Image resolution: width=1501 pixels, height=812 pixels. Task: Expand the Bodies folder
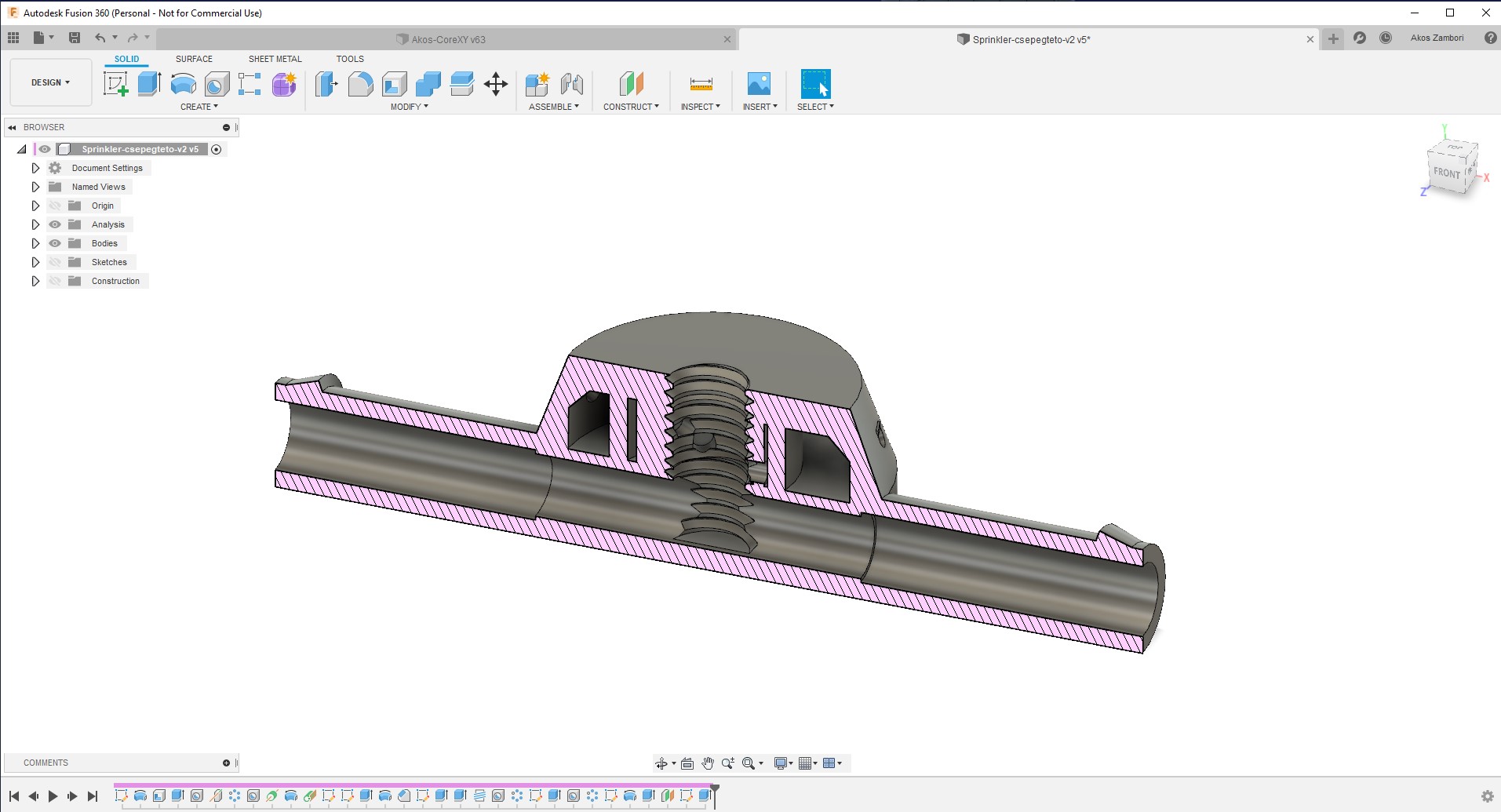35,243
